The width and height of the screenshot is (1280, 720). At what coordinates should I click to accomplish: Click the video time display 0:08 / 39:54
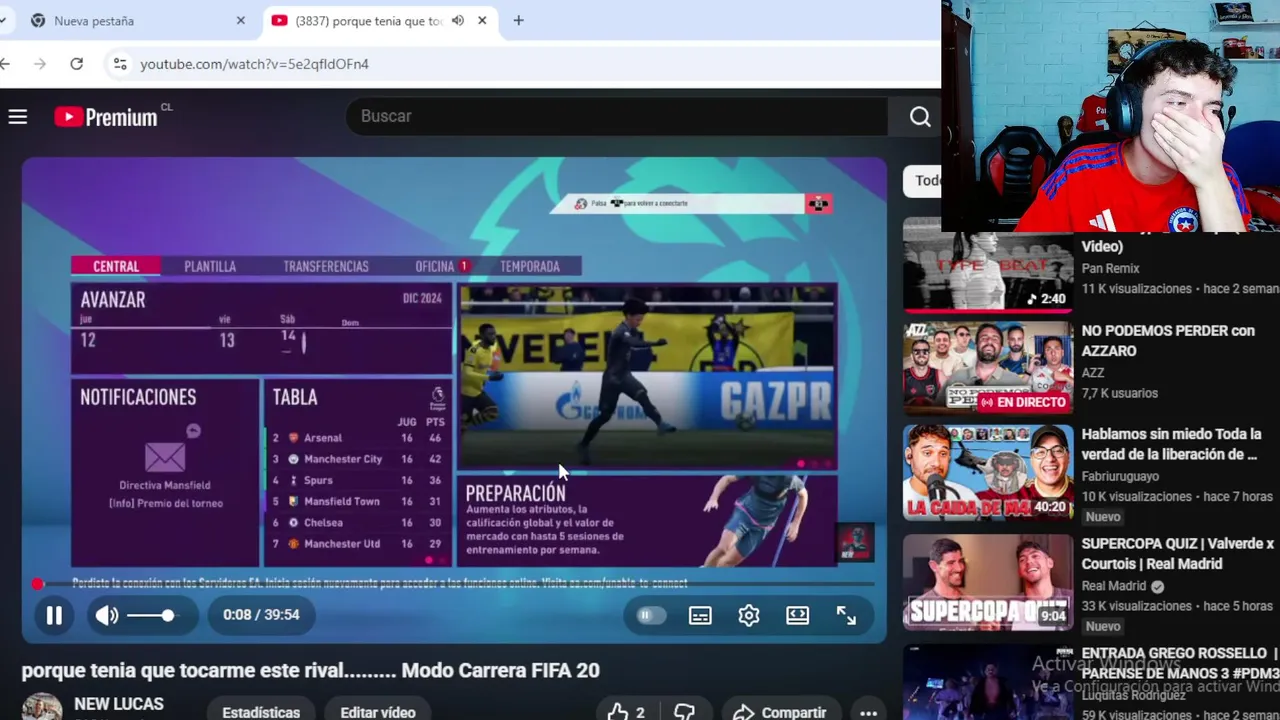[x=261, y=615]
